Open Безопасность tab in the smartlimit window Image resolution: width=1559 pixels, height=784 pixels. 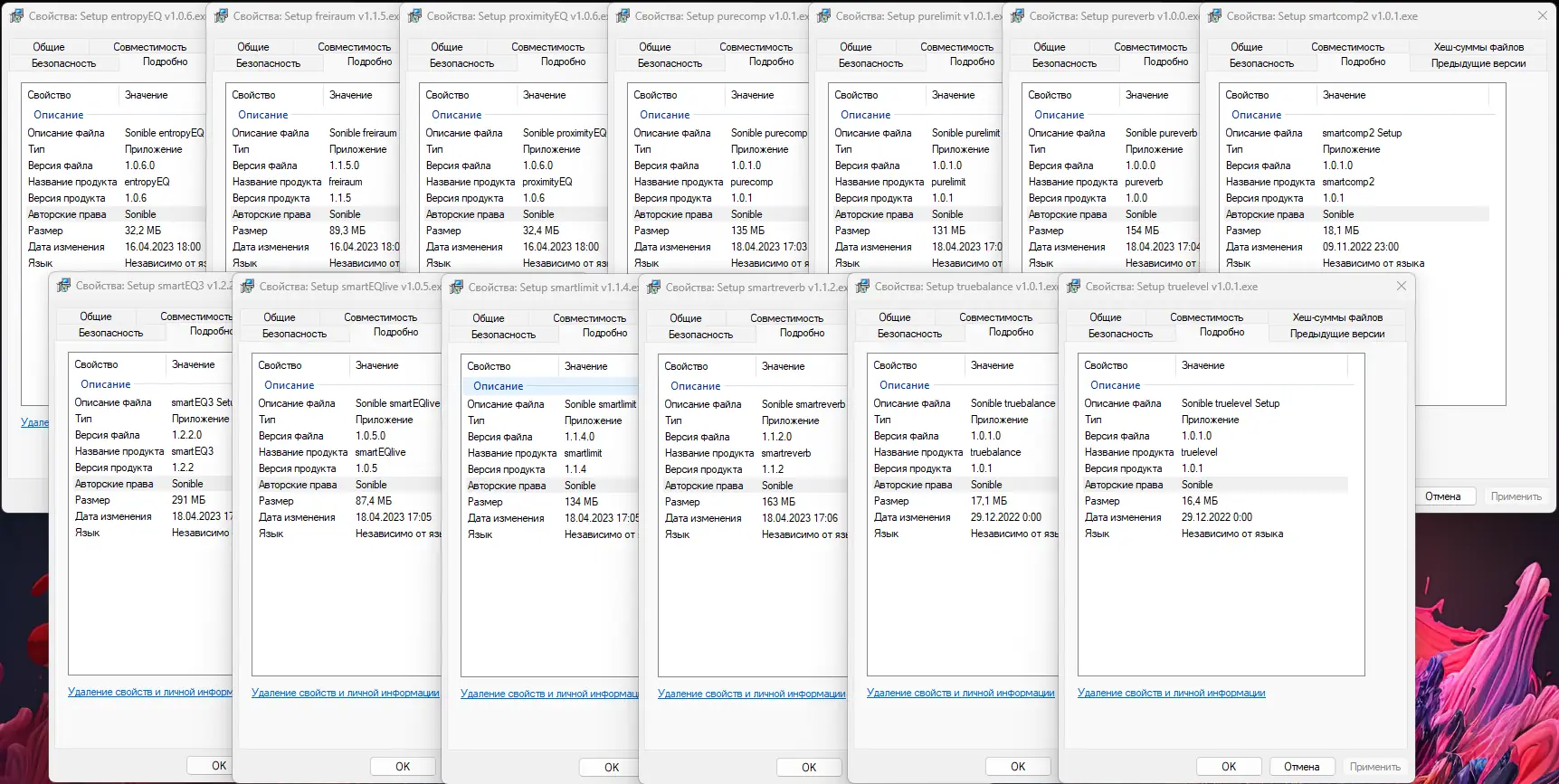503,335
